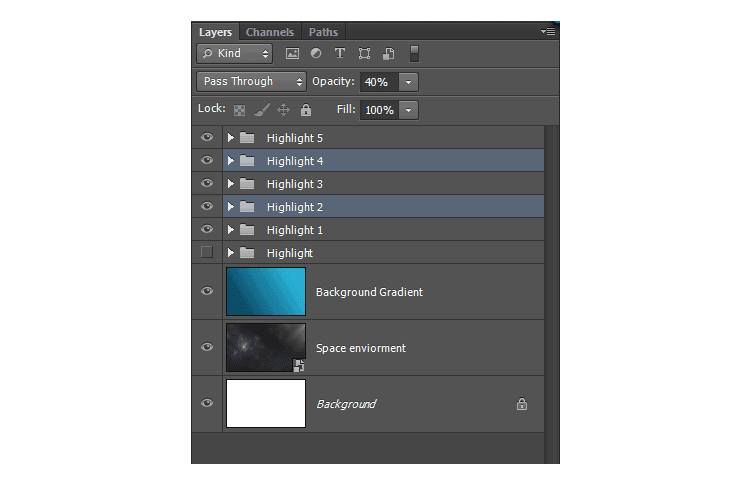Hide the Highlight 5 group
This screenshot has height=493, width=740.
pos(207,137)
